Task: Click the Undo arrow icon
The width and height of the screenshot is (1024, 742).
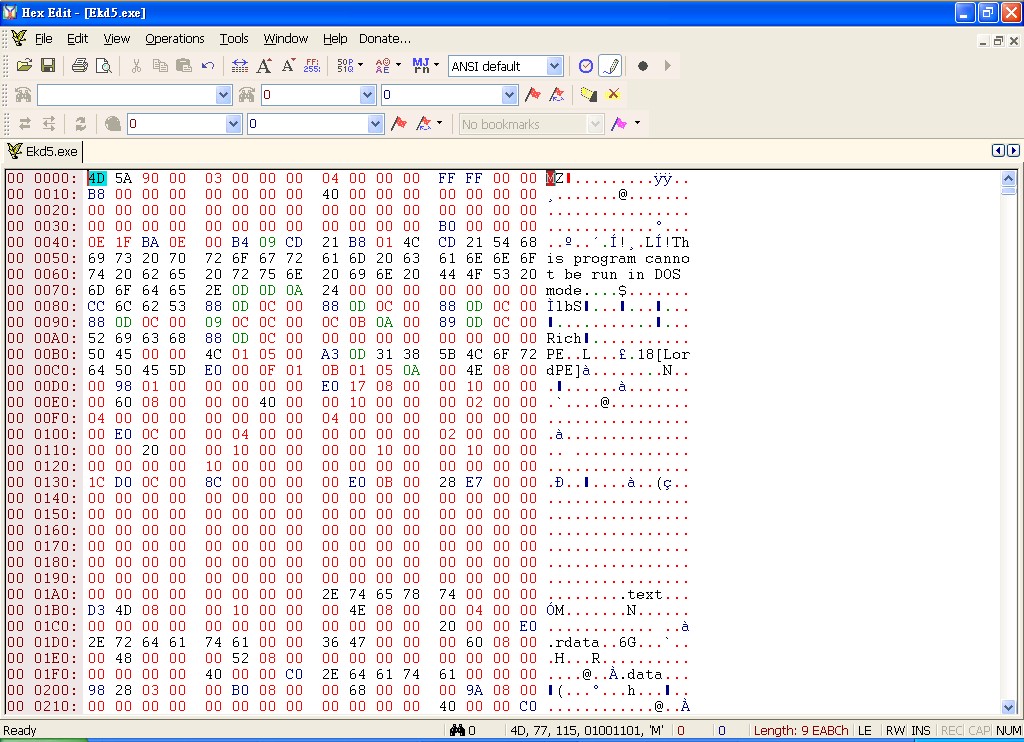Action: [208, 65]
